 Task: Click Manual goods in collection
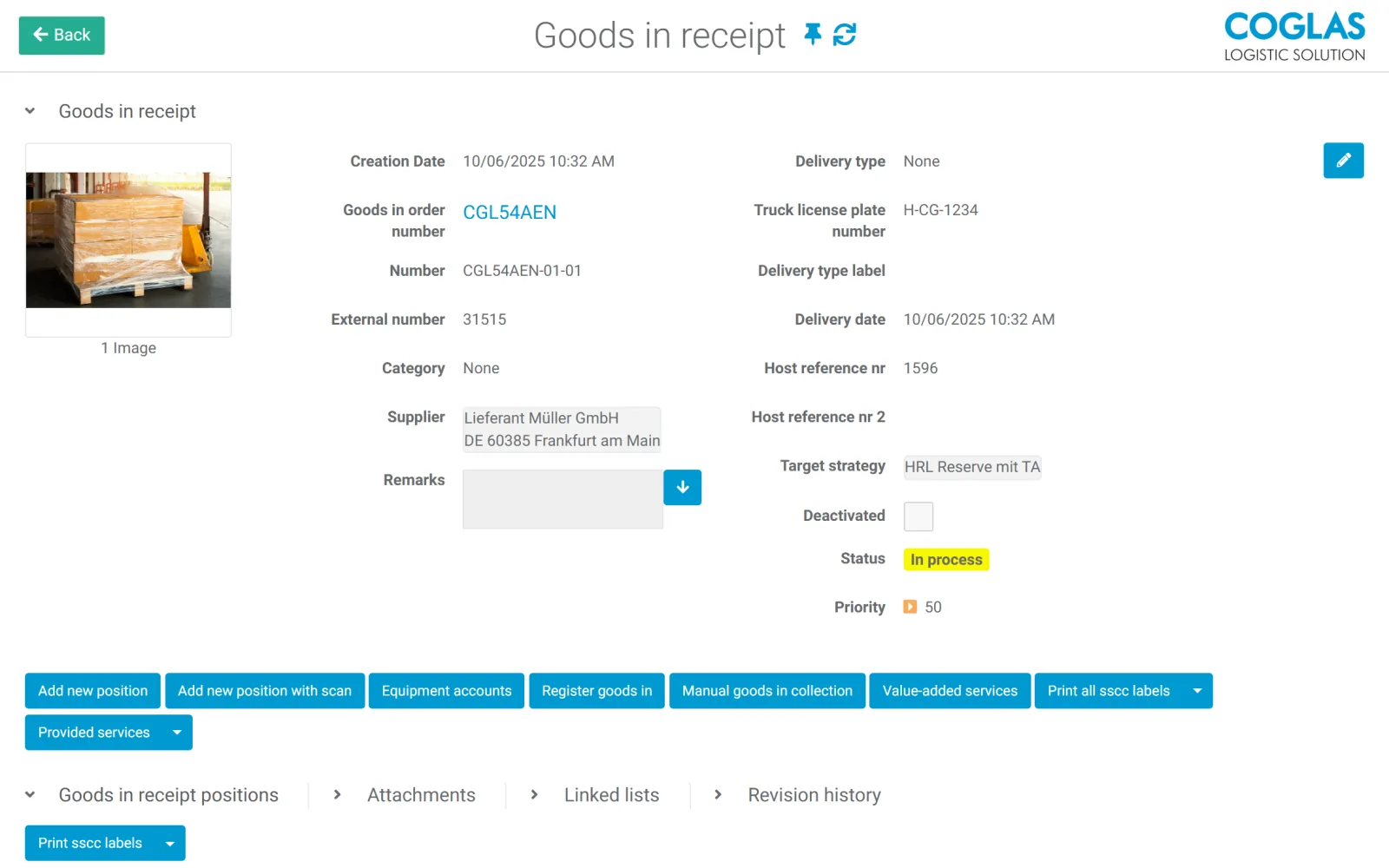767,691
